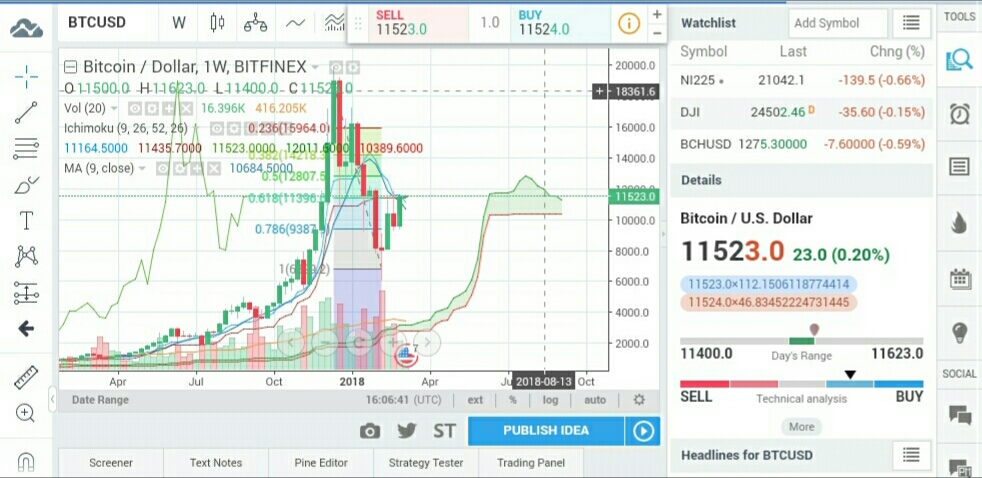The height and width of the screenshot is (478, 982).
Task: Open the economic calendar icon
Action: pos(959,278)
